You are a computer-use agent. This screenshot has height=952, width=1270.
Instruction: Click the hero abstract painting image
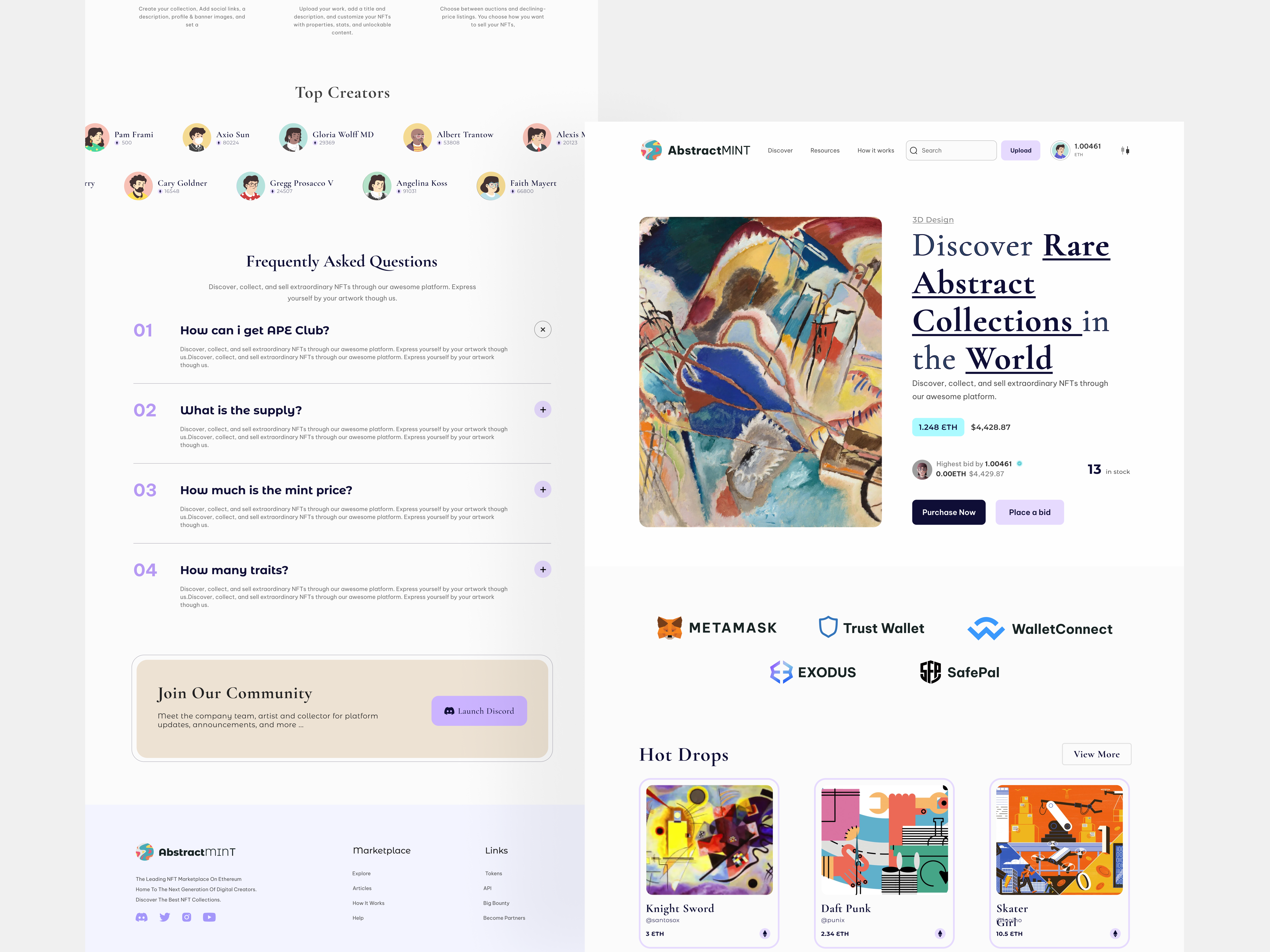(x=760, y=372)
